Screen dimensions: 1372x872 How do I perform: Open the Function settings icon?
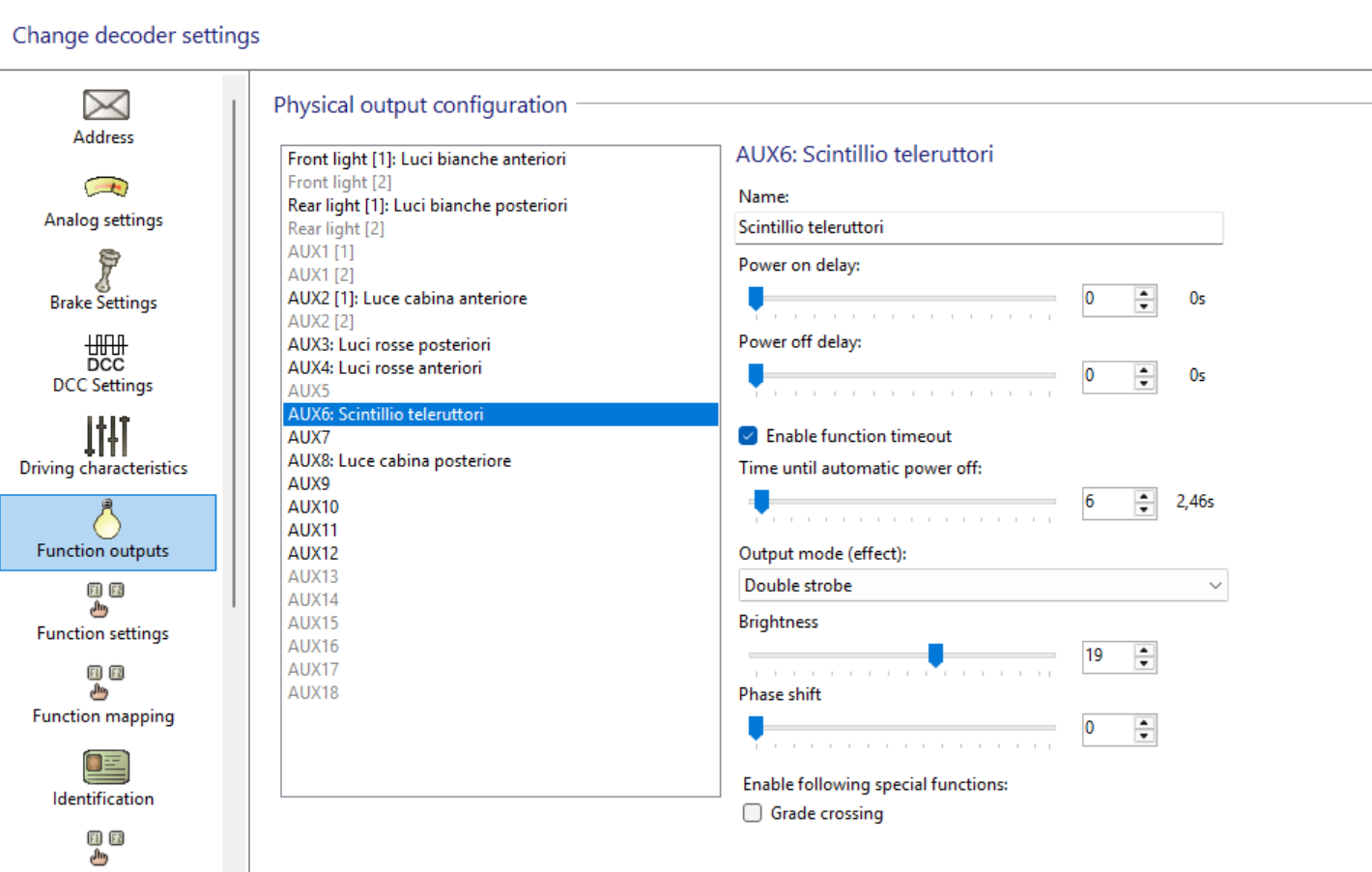[x=104, y=599]
